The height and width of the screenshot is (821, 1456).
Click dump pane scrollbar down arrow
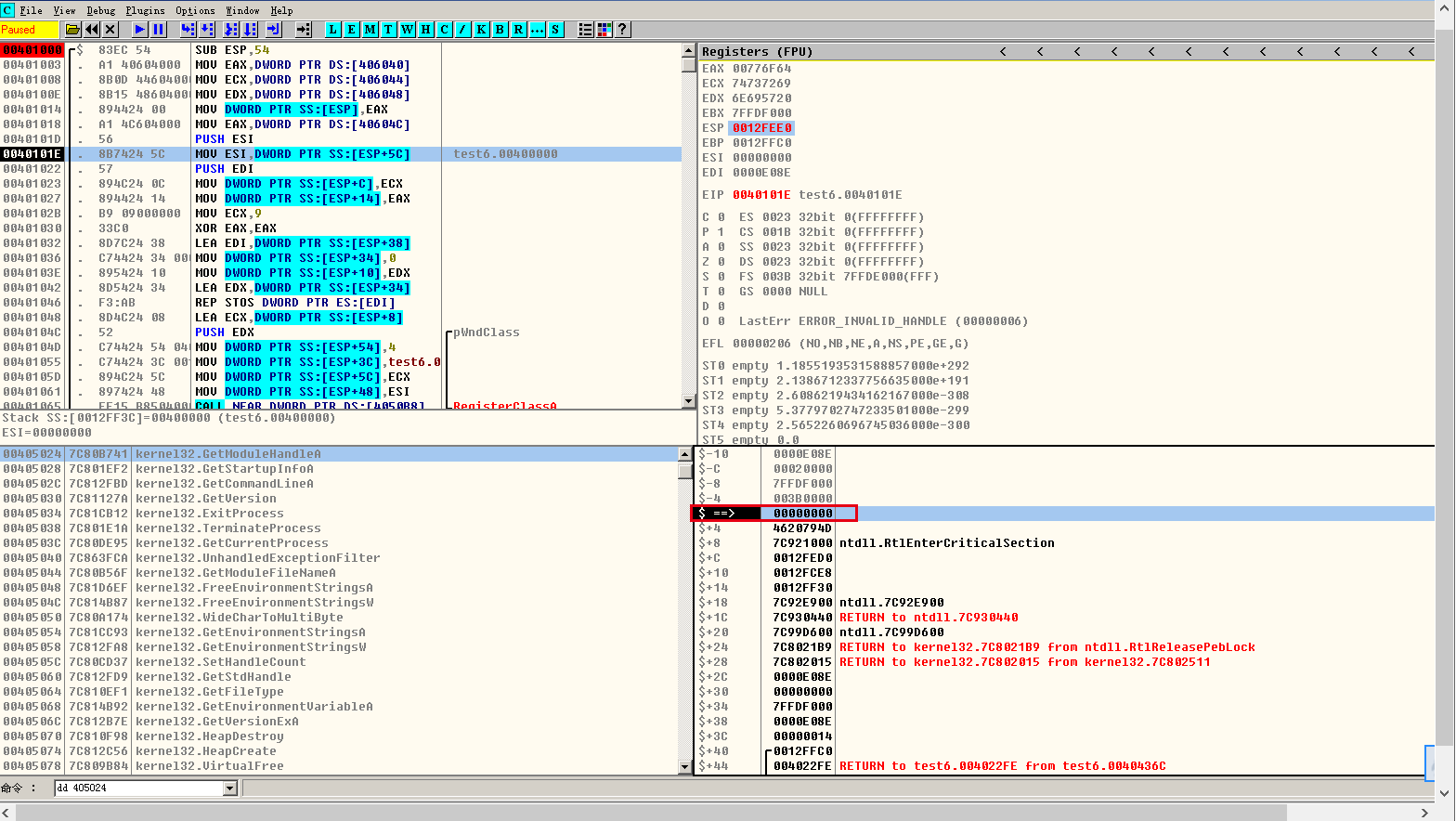coord(686,767)
